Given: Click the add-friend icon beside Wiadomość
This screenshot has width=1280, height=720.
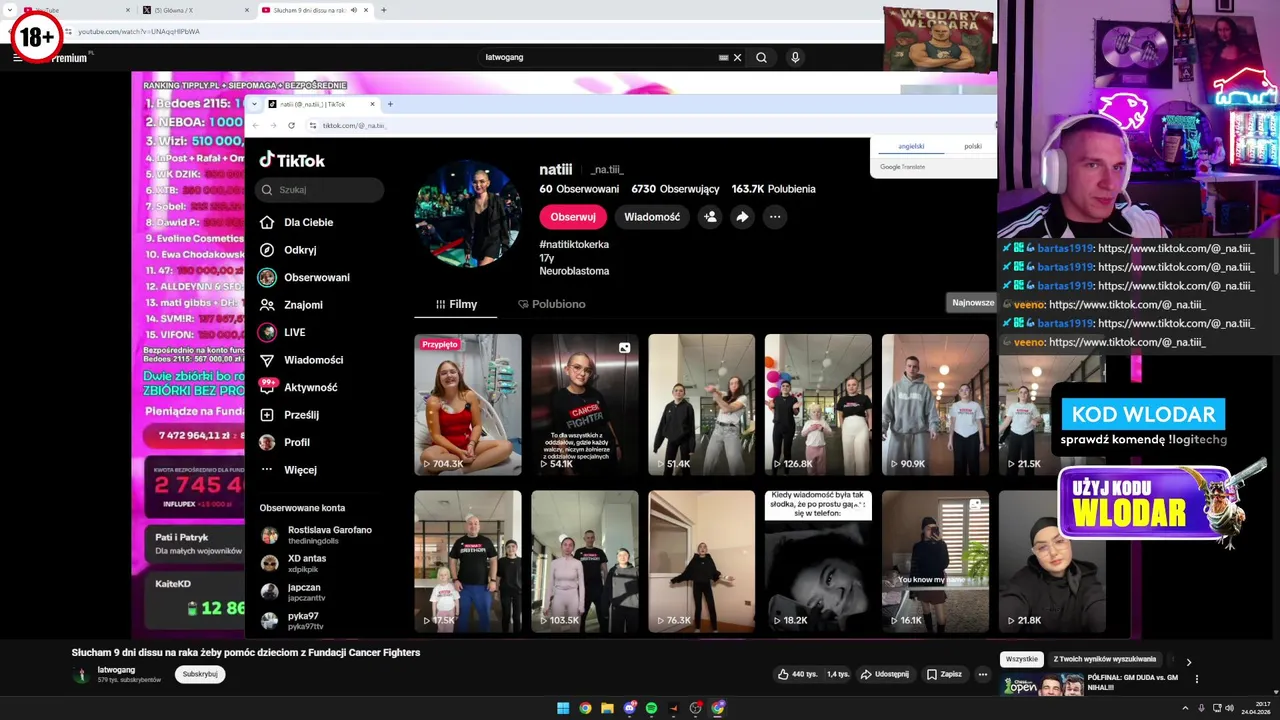Looking at the screenshot, I should pos(710,217).
